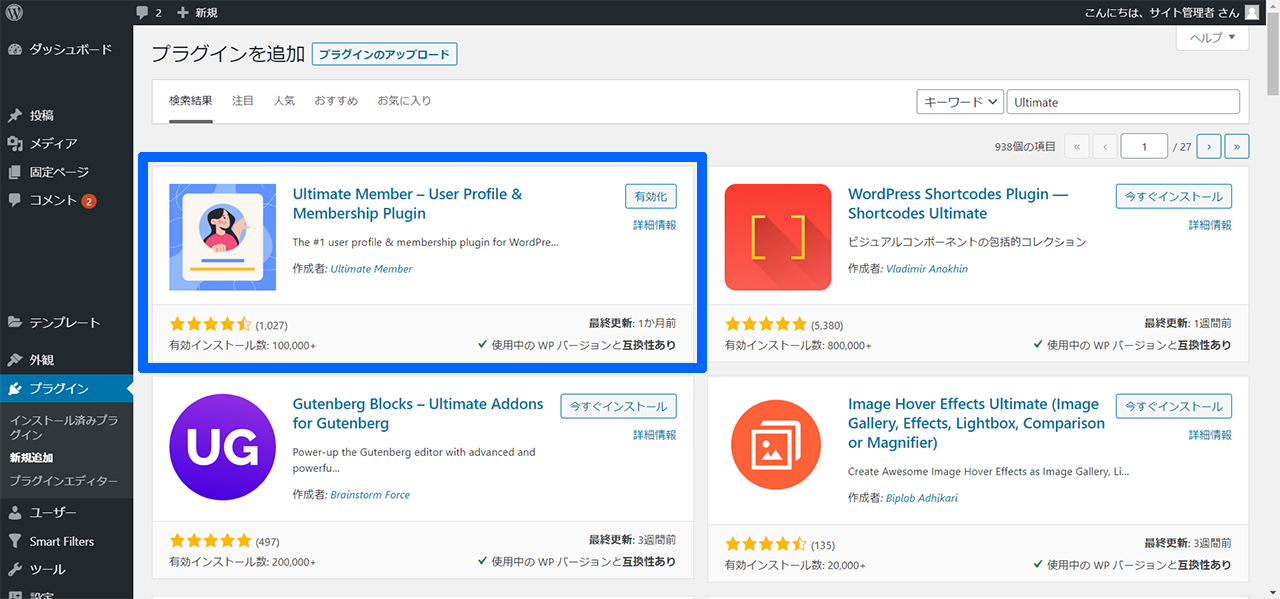This screenshot has height=599, width=1280.
Task: Switch to the お気に入り tab
Action: (404, 101)
